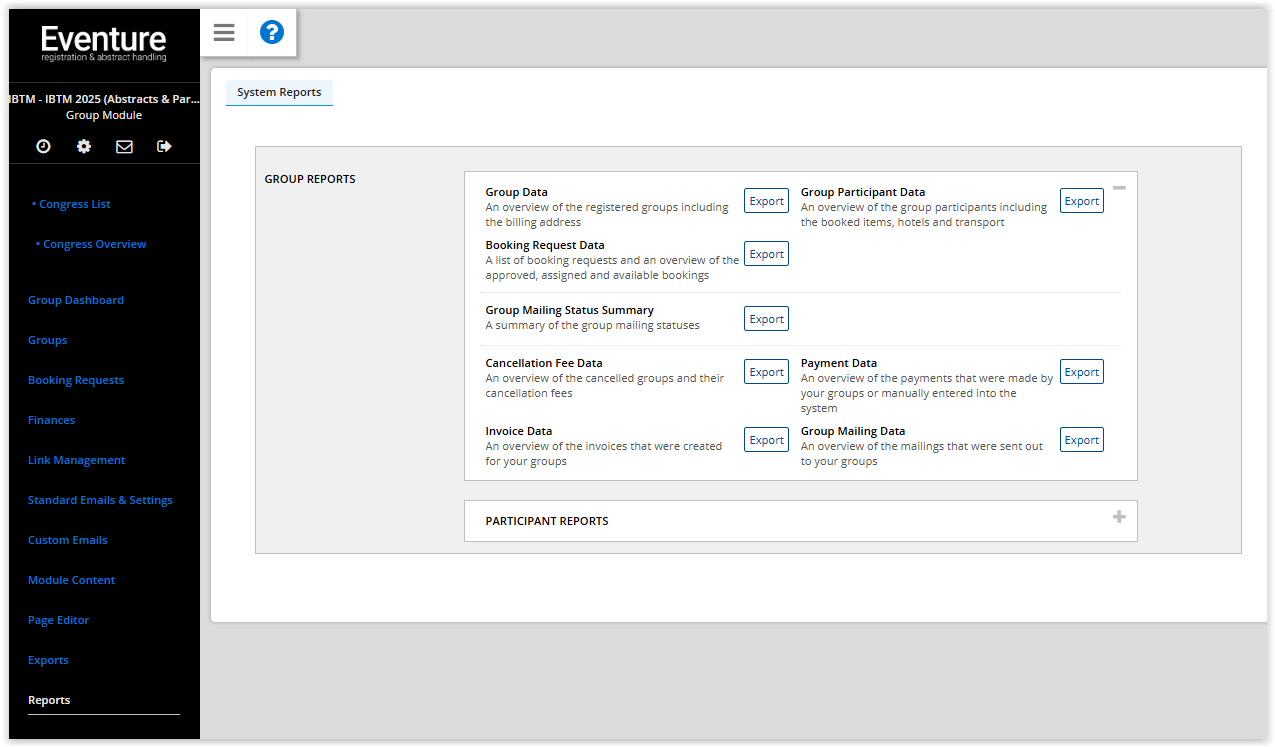
Task: Select Reports in the sidebar menu
Action: tap(49, 699)
